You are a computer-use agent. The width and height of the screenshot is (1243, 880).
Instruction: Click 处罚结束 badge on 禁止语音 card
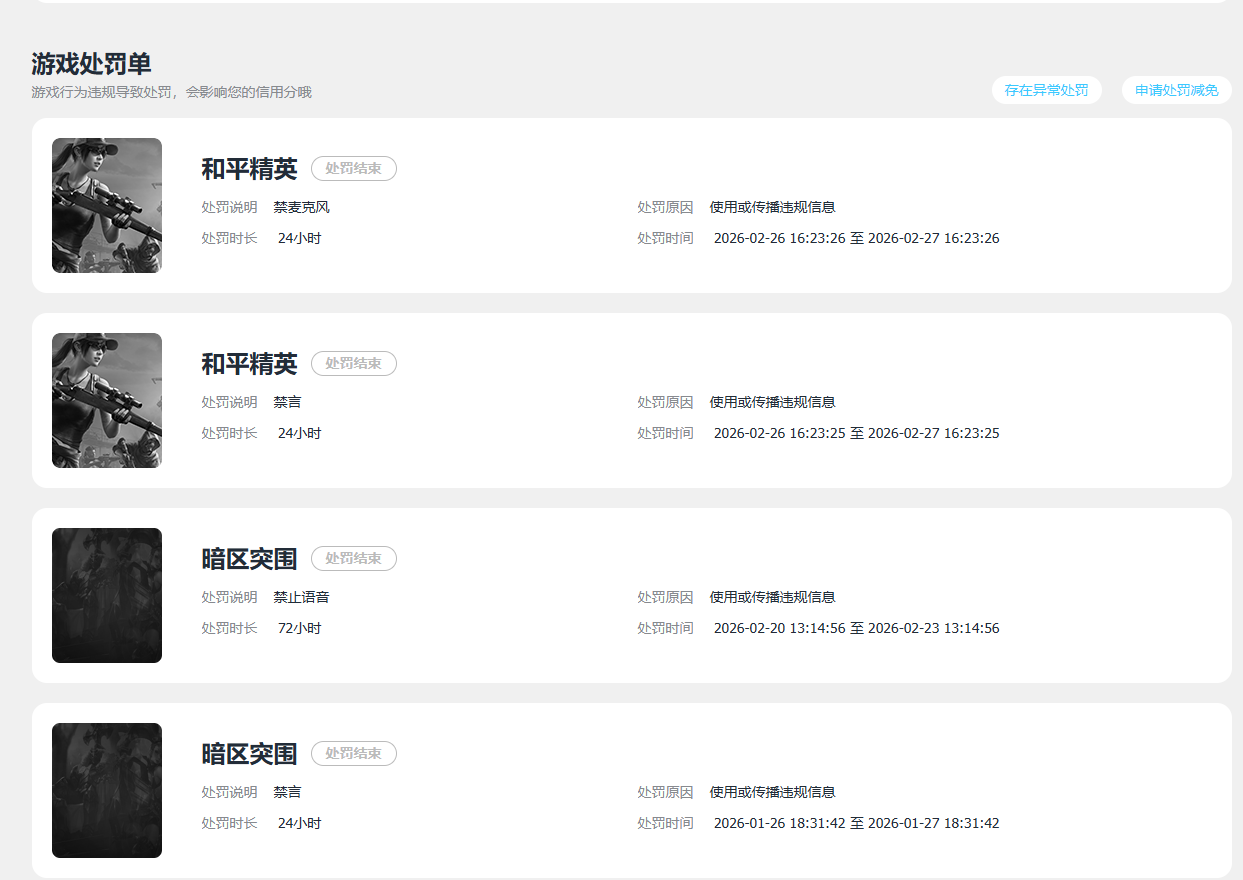point(354,559)
